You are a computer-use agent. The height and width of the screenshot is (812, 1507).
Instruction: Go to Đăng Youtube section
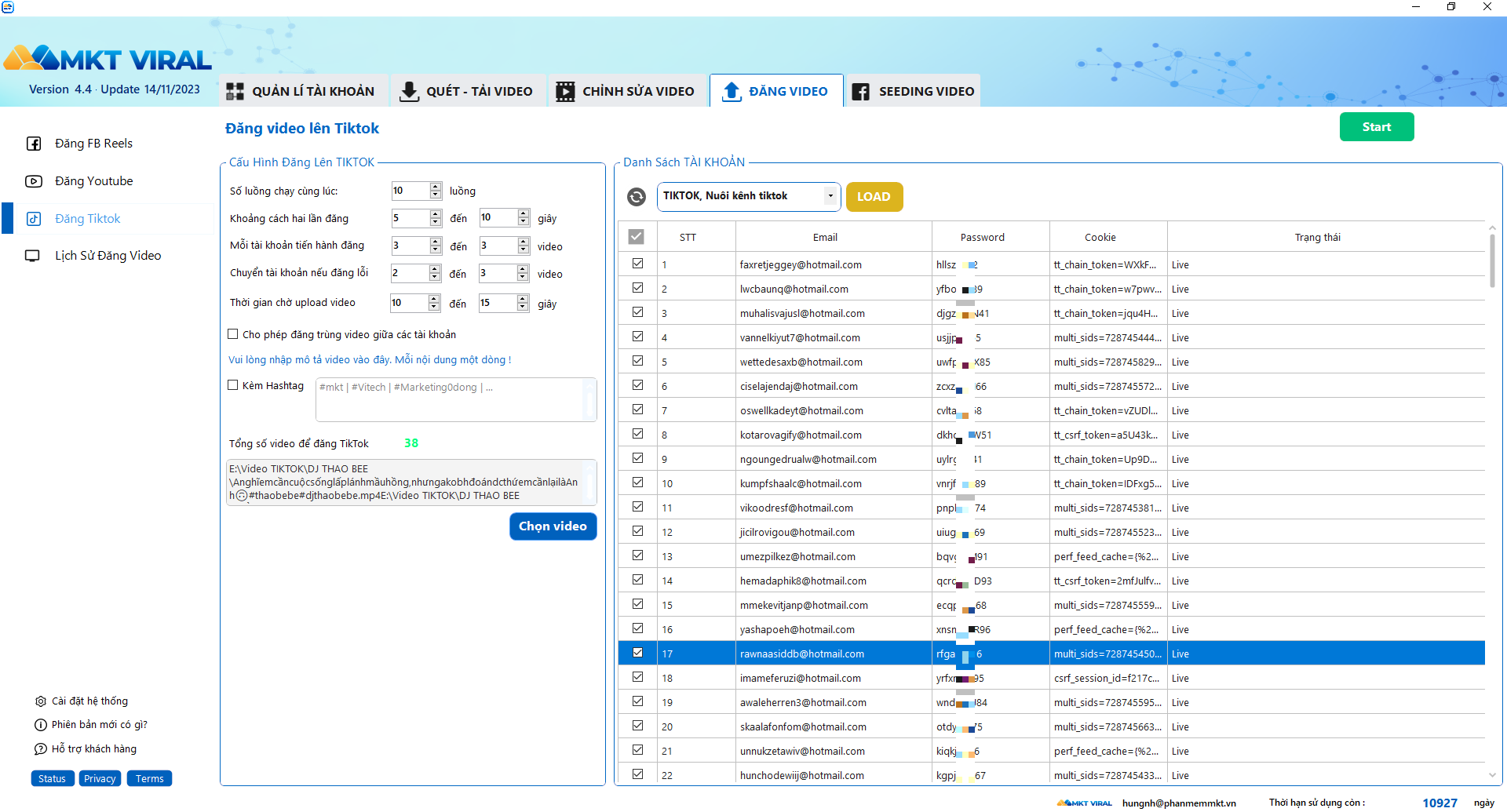[93, 181]
